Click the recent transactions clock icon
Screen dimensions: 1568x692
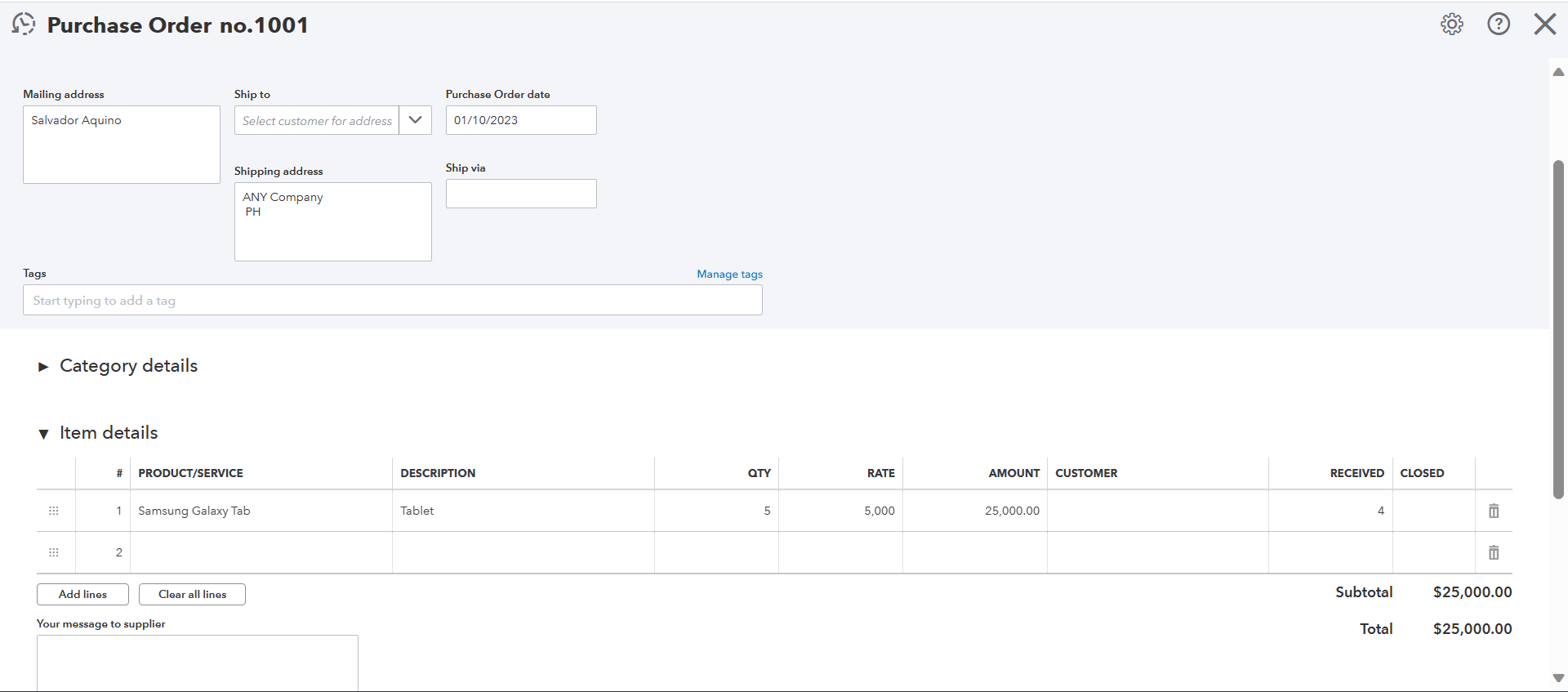coord(24,25)
